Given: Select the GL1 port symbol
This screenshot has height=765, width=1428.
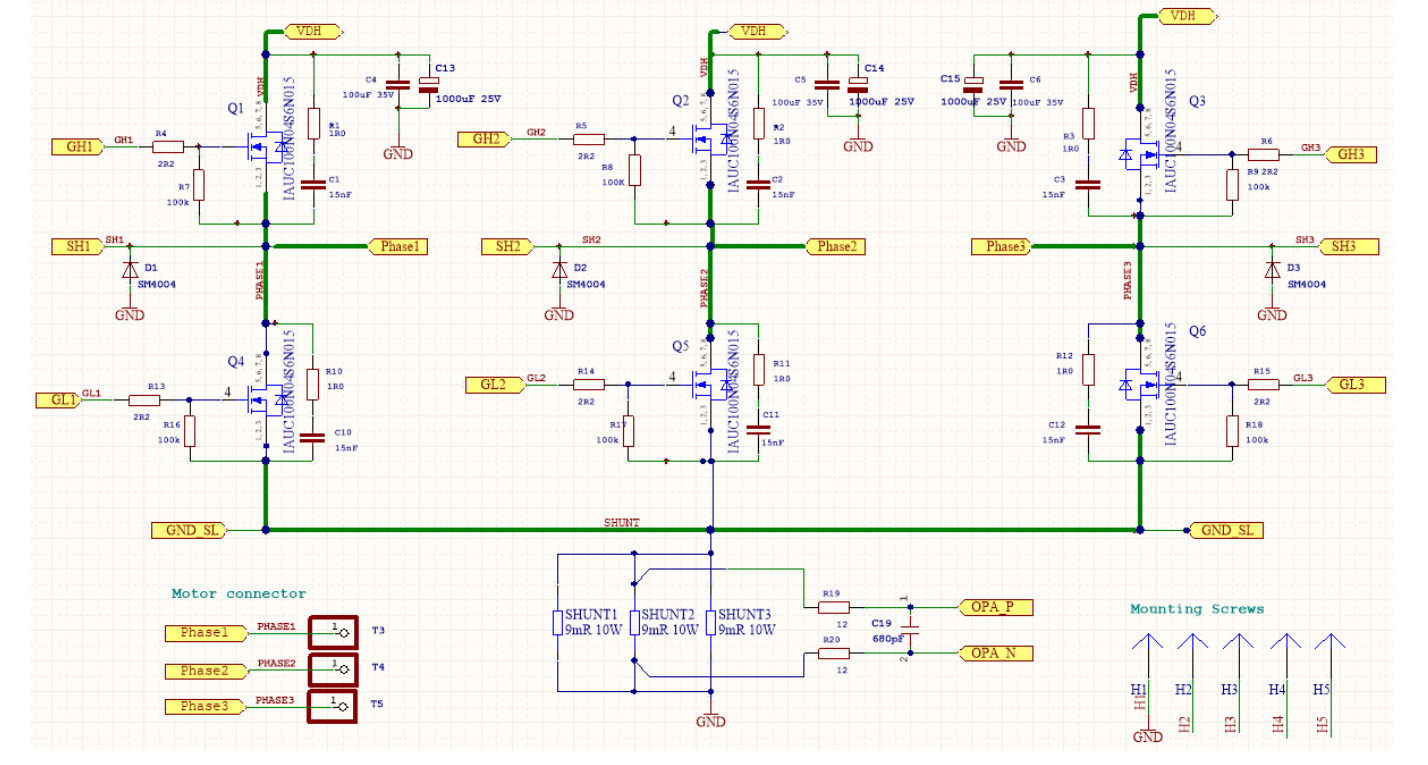Looking at the screenshot, I should point(57,400).
